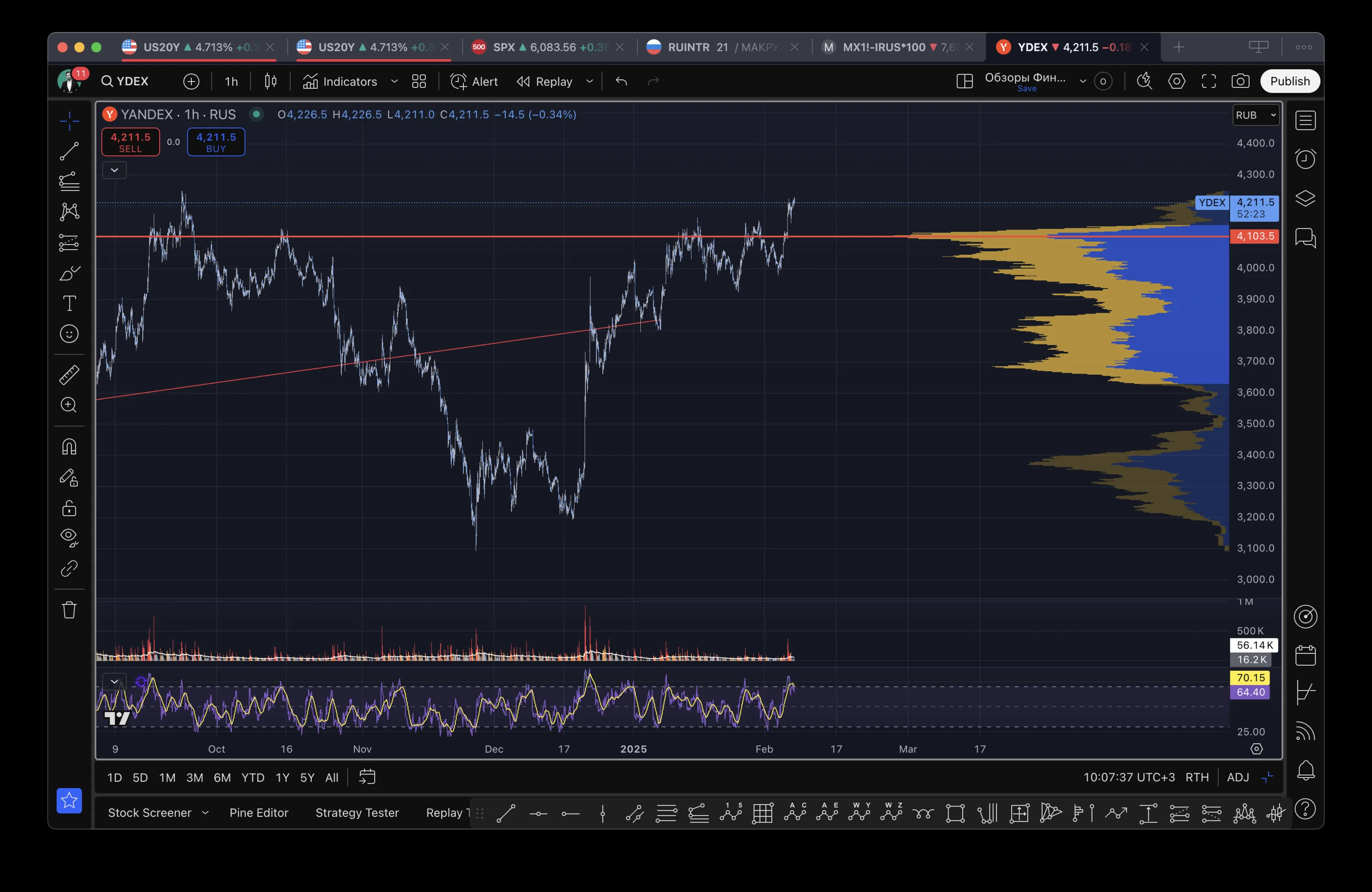Screen dimensions: 1372x892
Task: Collapse the RSI indicator pane legend
Action: click(x=114, y=682)
